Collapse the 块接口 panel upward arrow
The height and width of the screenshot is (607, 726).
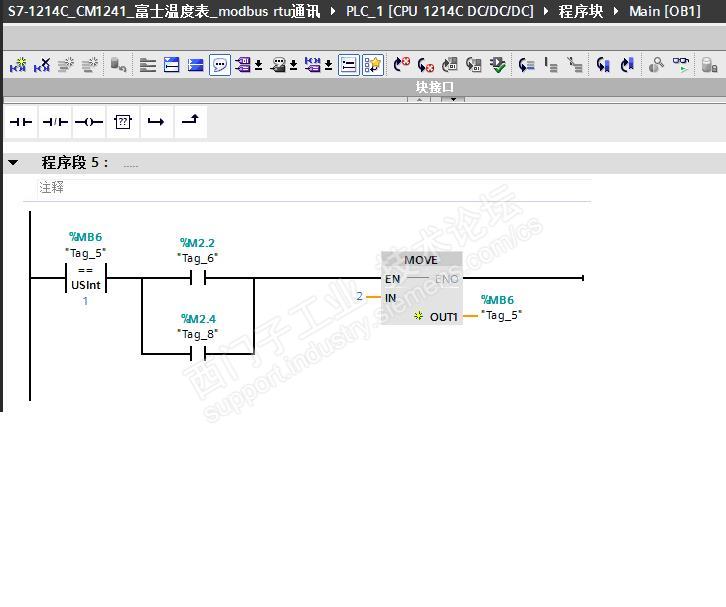(x=419, y=99)
